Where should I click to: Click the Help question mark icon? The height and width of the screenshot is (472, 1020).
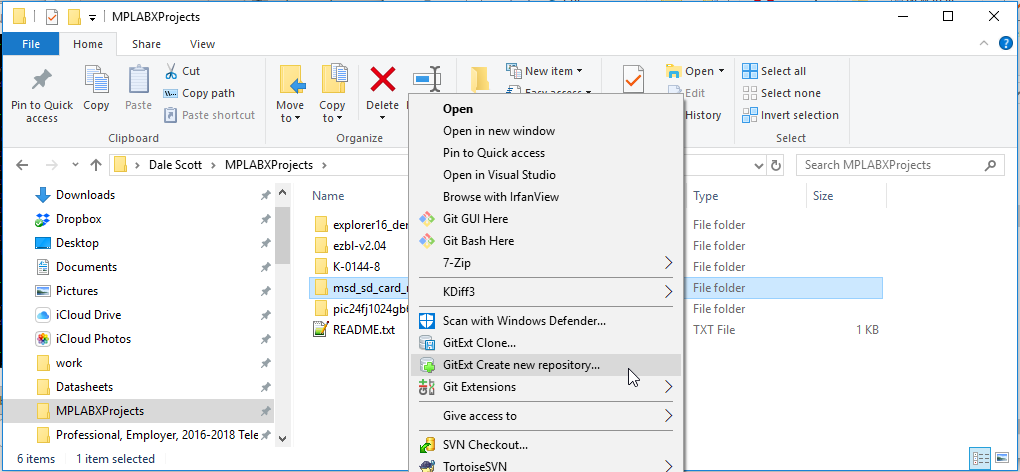(1006, 44)
